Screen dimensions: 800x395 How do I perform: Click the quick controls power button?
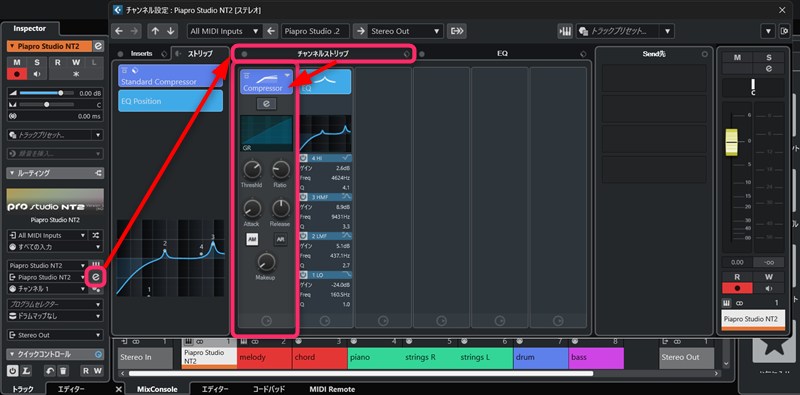[13, 371]
